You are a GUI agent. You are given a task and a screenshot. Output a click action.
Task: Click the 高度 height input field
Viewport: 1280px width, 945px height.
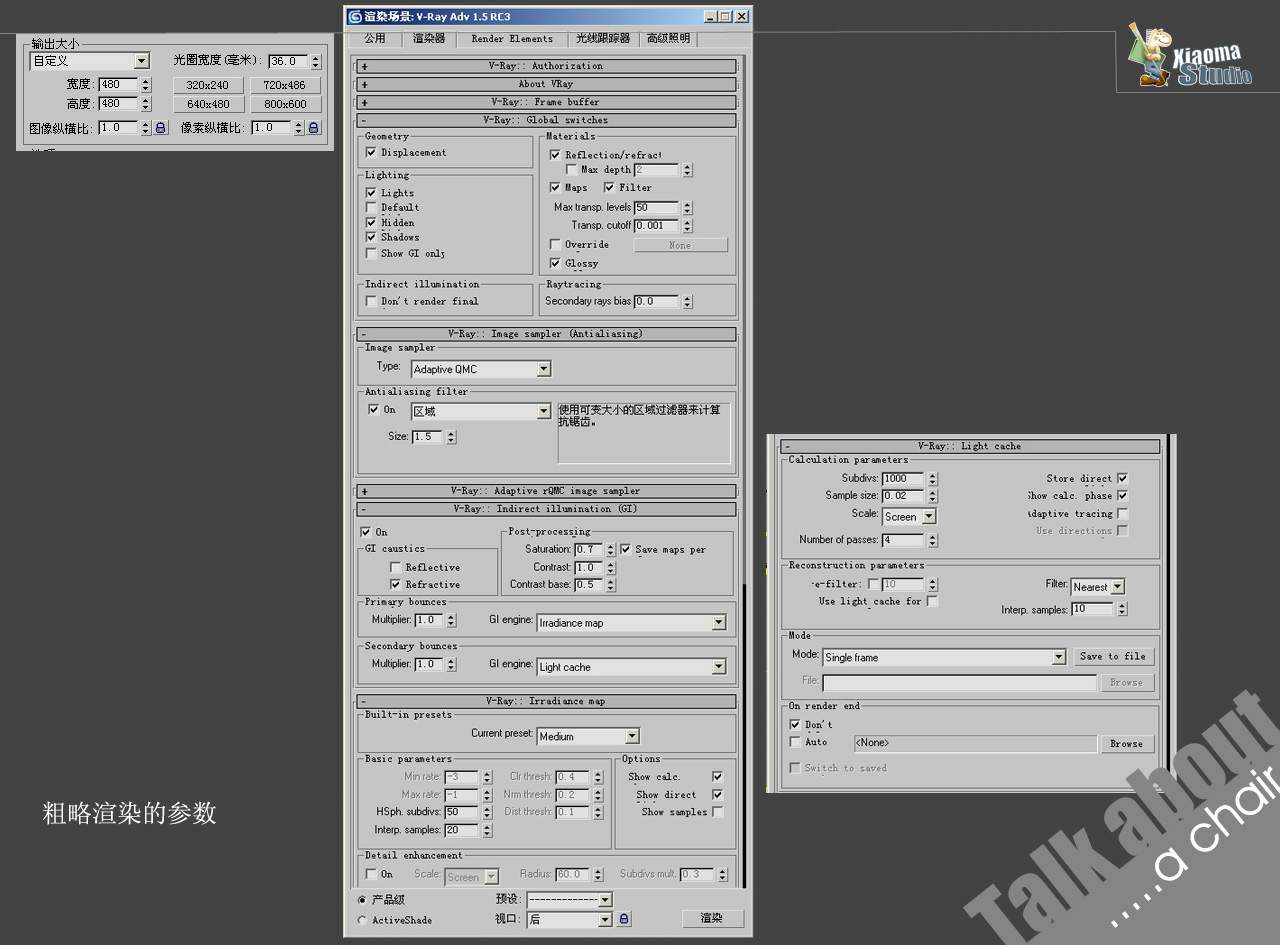click(x=117, y=104)
